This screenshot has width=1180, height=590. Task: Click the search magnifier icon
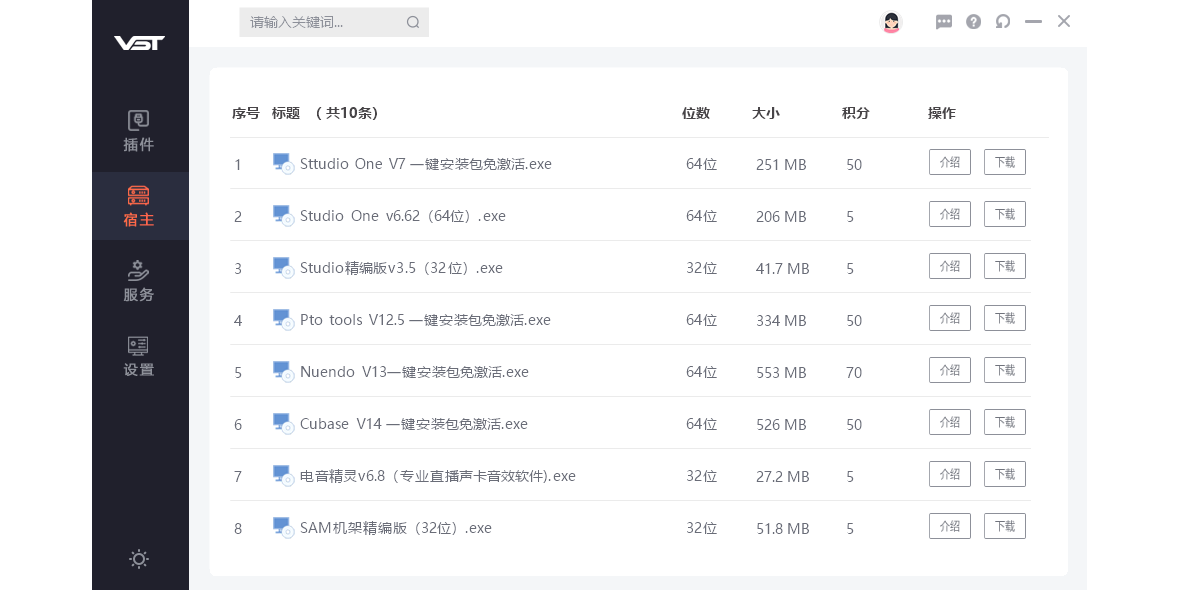coord(413,22)
